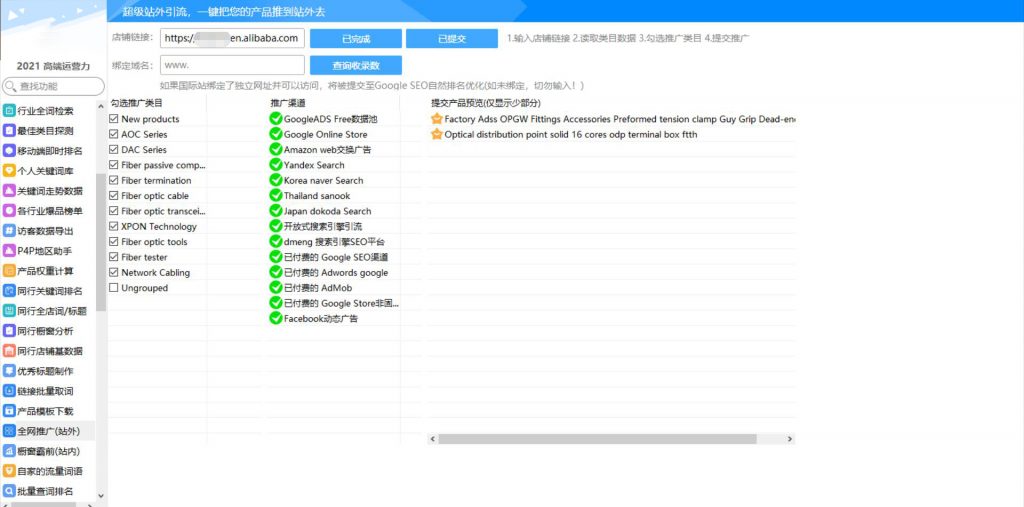
Task: Click the 已完成 button
Action: 356,39
